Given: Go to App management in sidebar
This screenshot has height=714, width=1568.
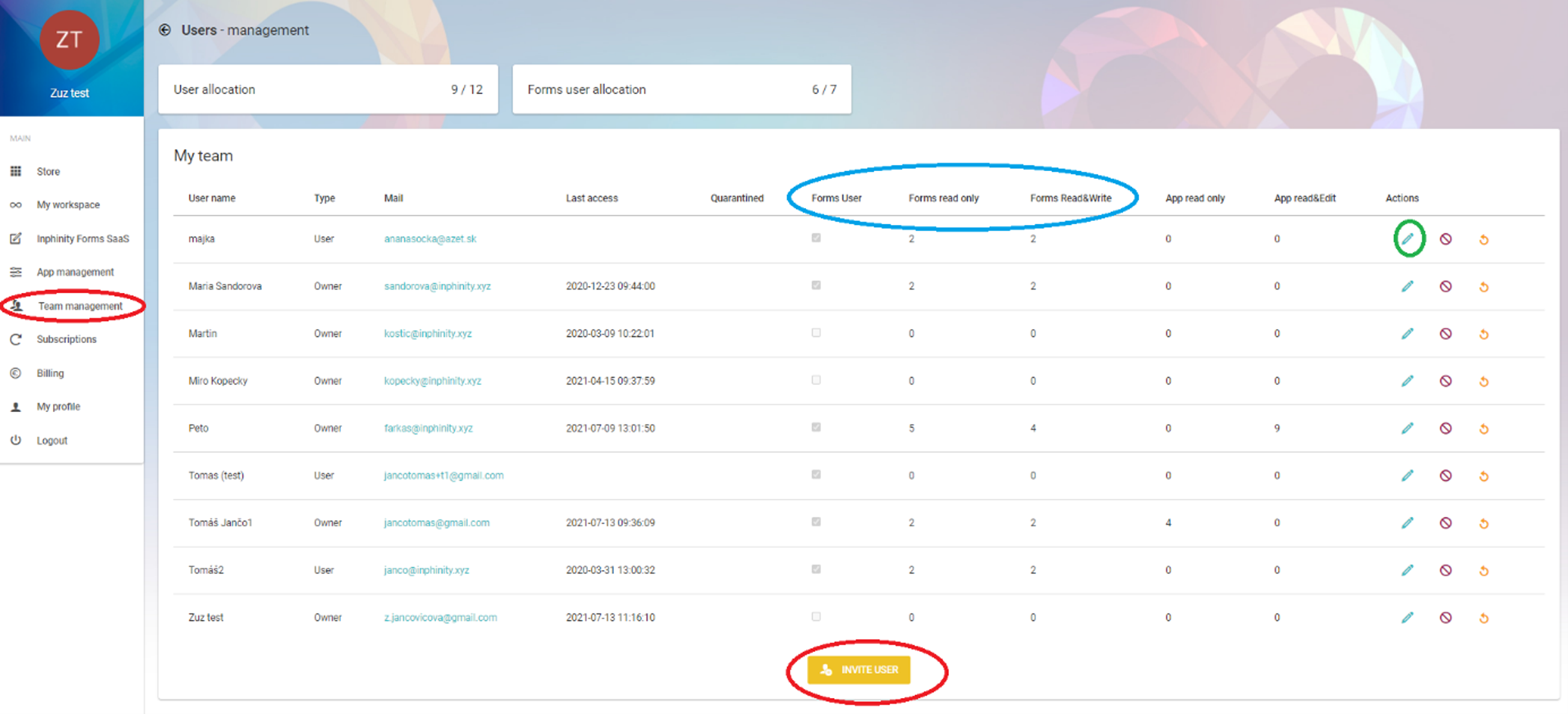Looking at the screenshot, I should (x=75, y=272).
